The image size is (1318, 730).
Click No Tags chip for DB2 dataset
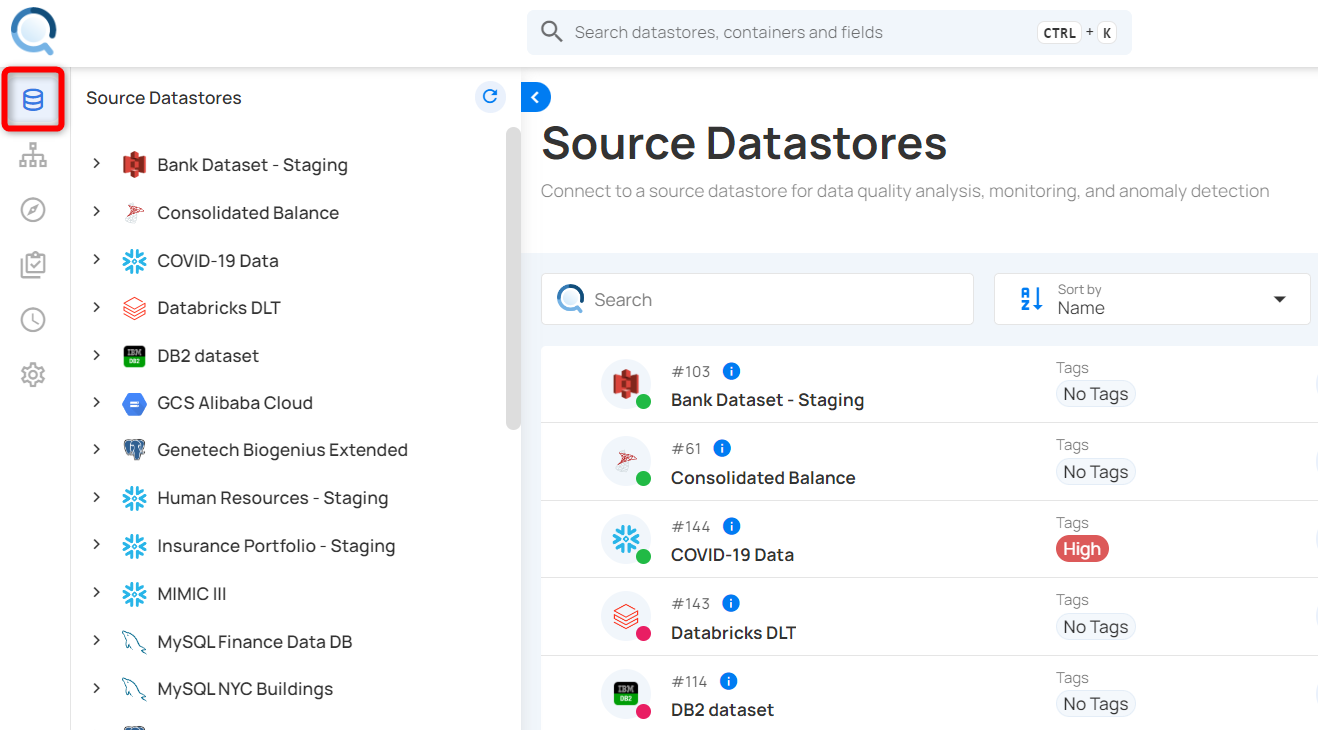tap(1096, 704)
